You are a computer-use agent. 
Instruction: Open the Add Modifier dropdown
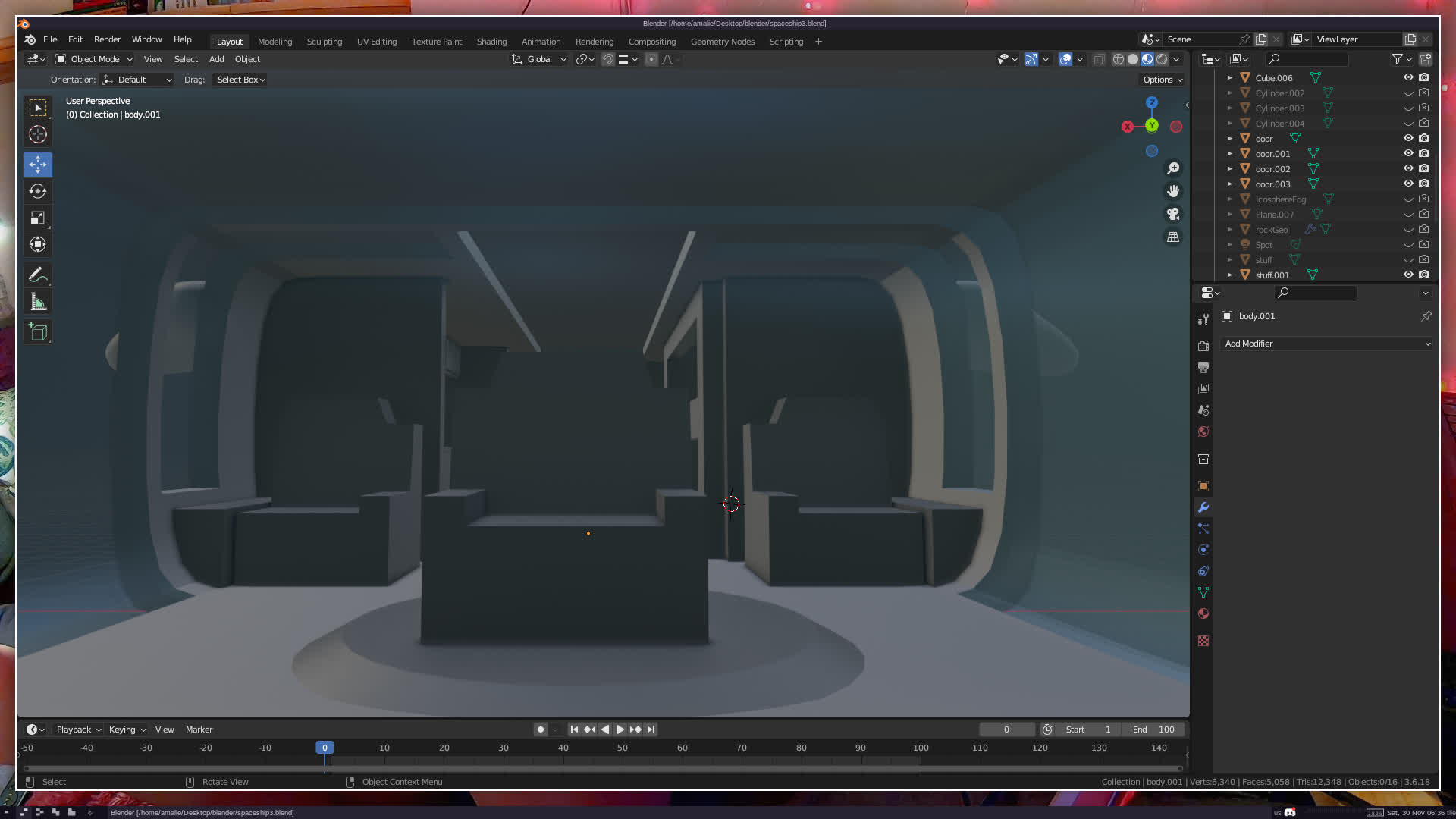[x=1327, y=344]
